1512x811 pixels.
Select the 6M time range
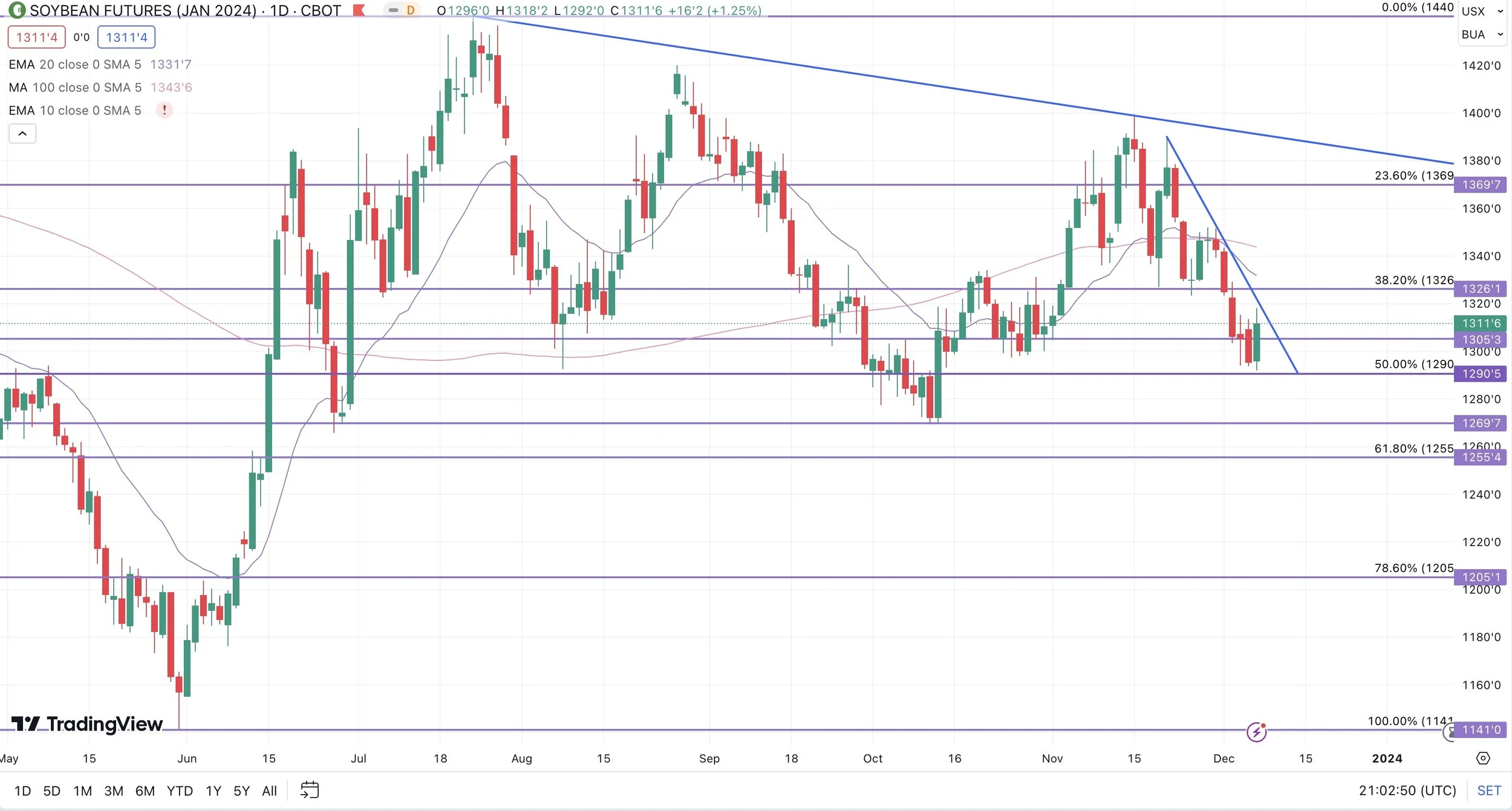(145, 791)
